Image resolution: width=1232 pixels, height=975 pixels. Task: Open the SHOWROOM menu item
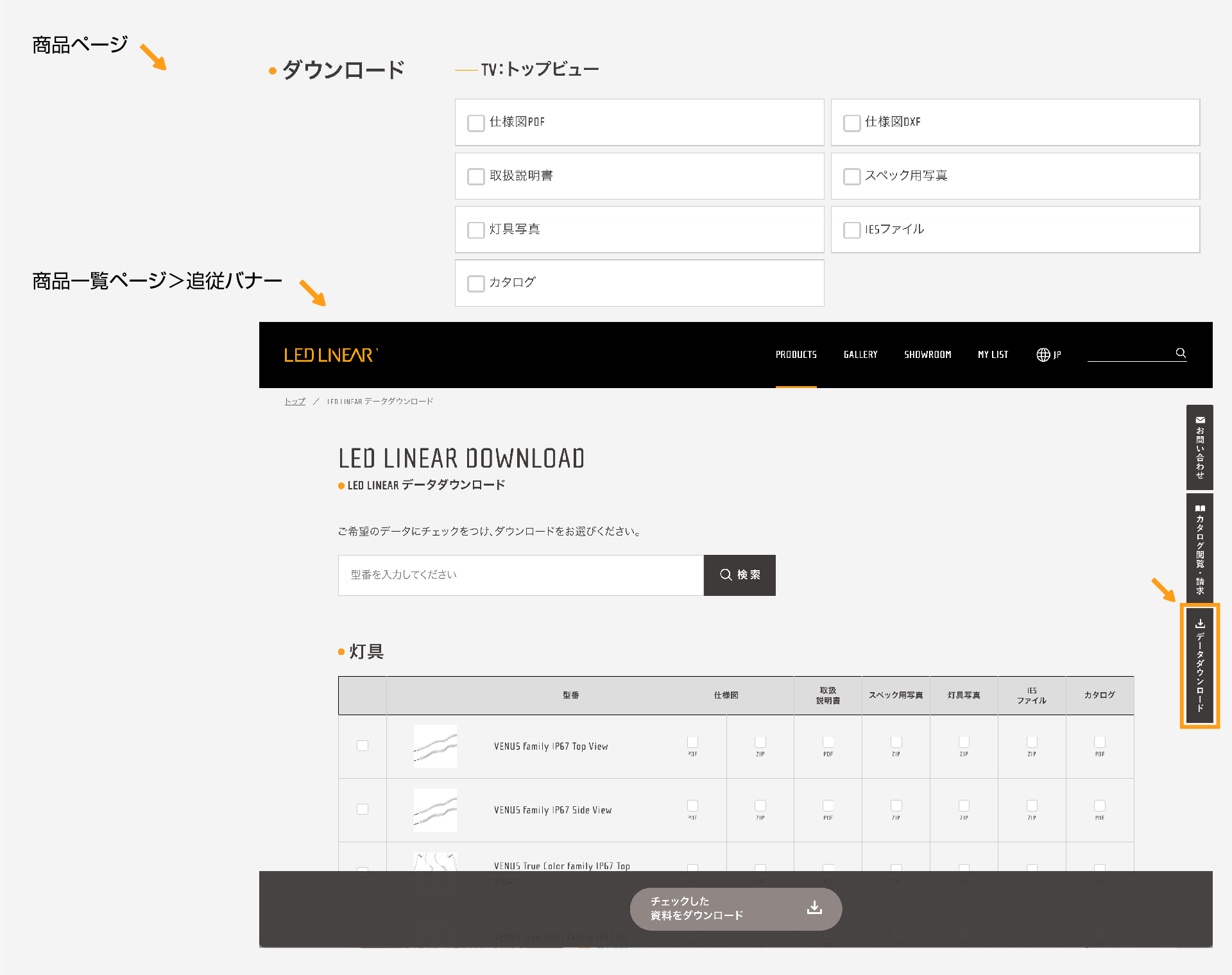point(928,355)
